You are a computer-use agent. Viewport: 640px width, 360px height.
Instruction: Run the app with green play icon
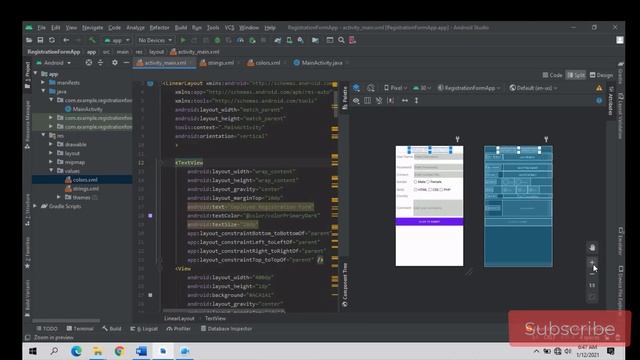183,40
